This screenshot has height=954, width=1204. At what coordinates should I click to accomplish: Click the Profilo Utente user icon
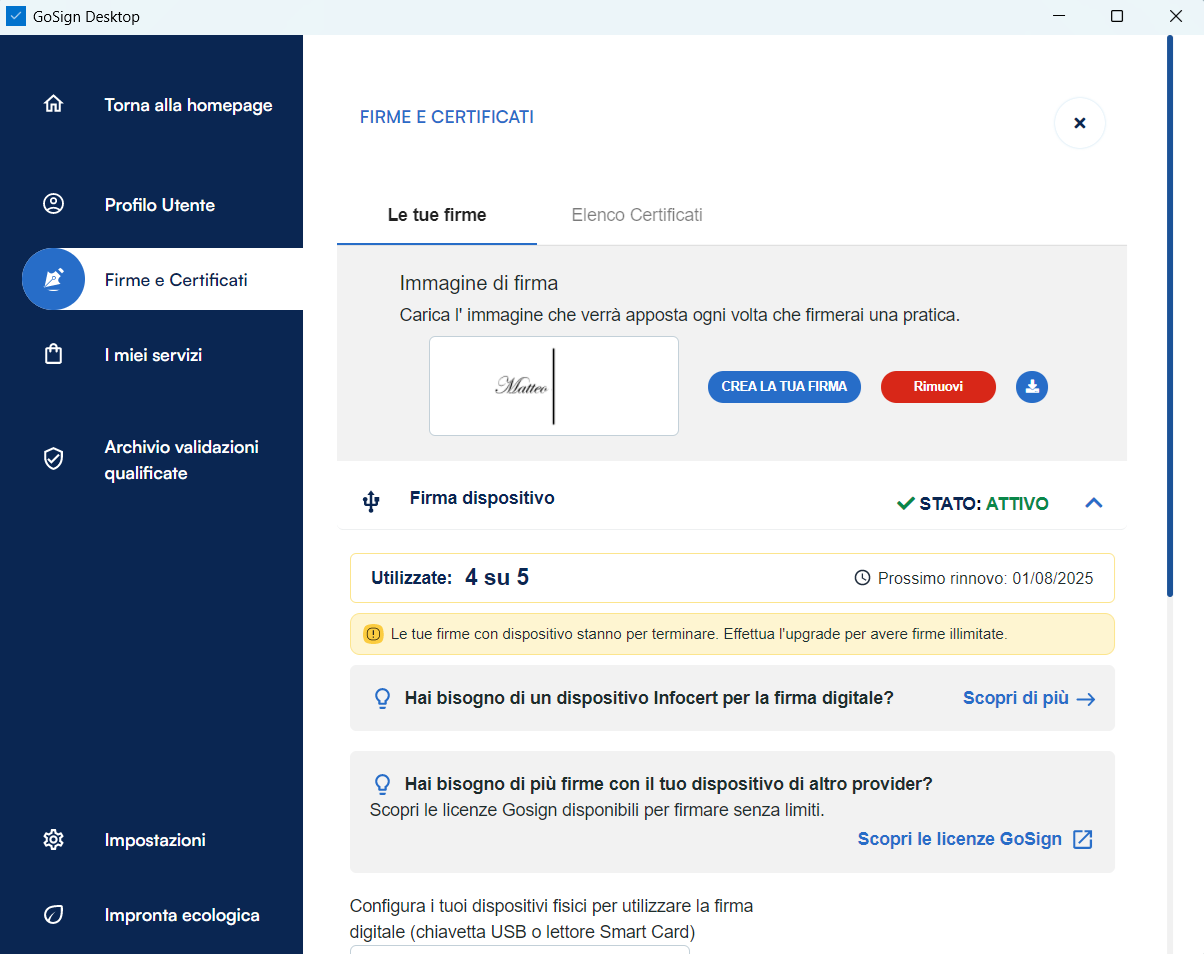(54, 204)
